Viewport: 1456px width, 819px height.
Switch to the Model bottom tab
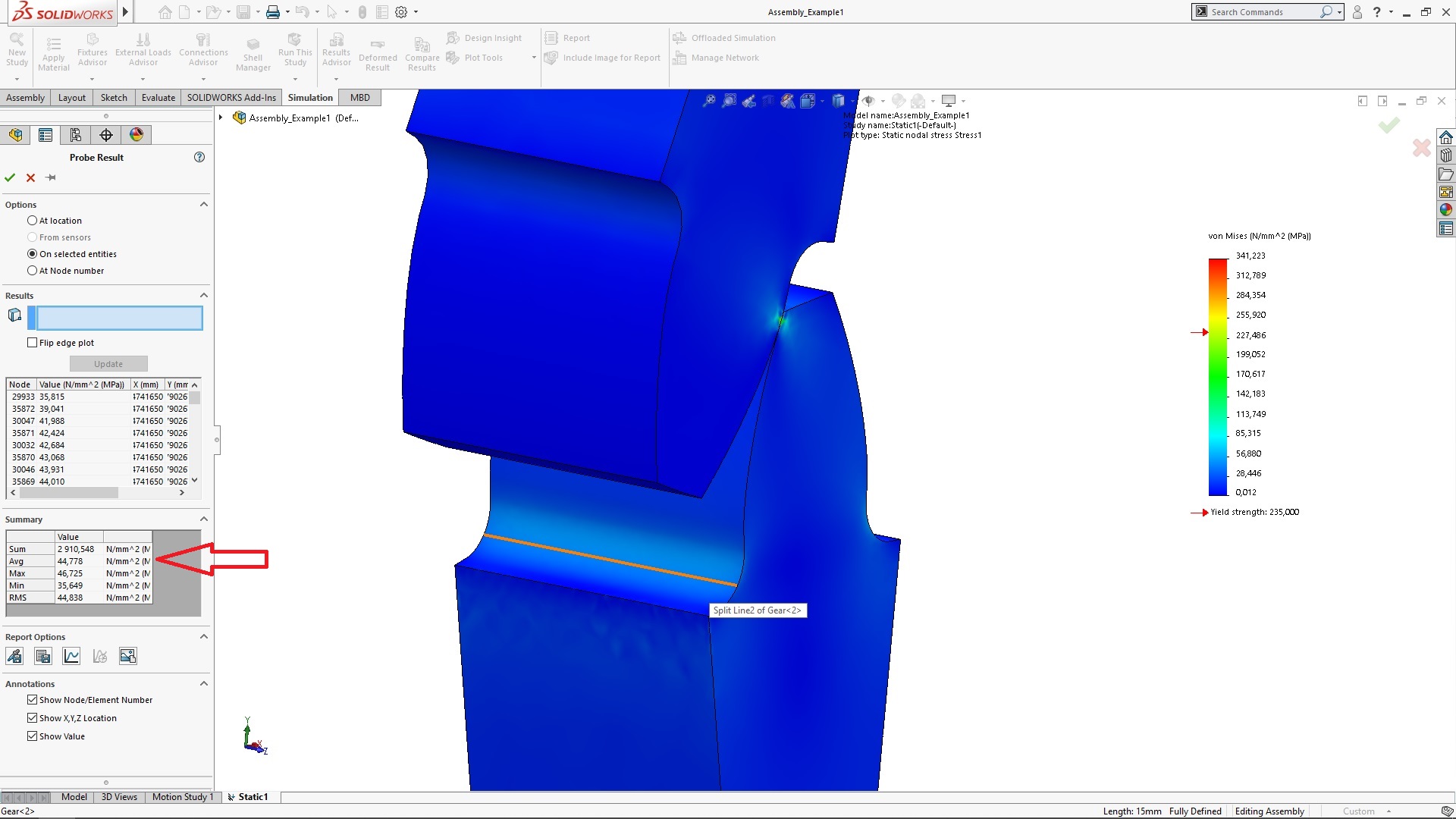coord(74,797)
